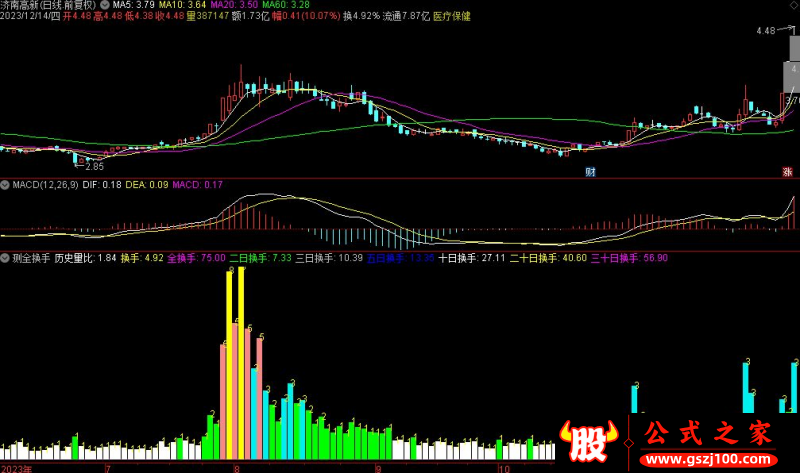Image resolution: width=800 pixels, height=473 pixels.
Task: Click the turnover amount 额1.73亿
Action: (x=250, y=16)
